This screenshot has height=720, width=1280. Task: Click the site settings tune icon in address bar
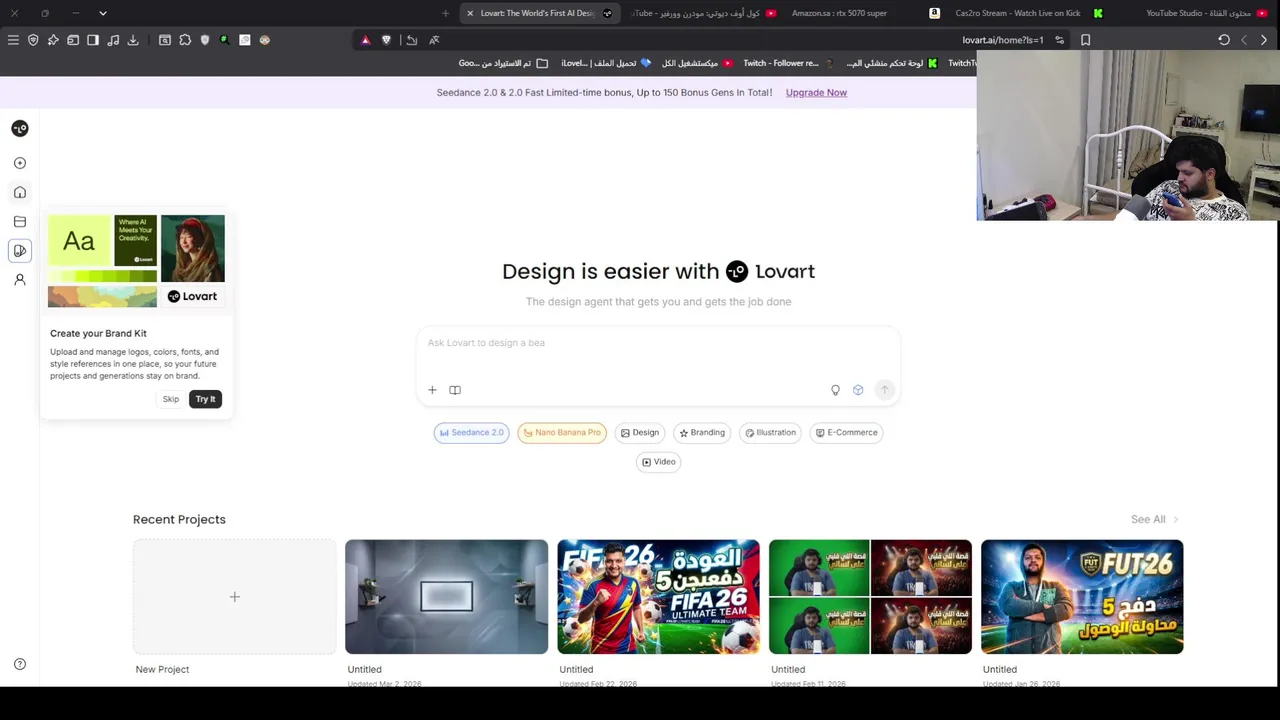(x=1059, y=40)
